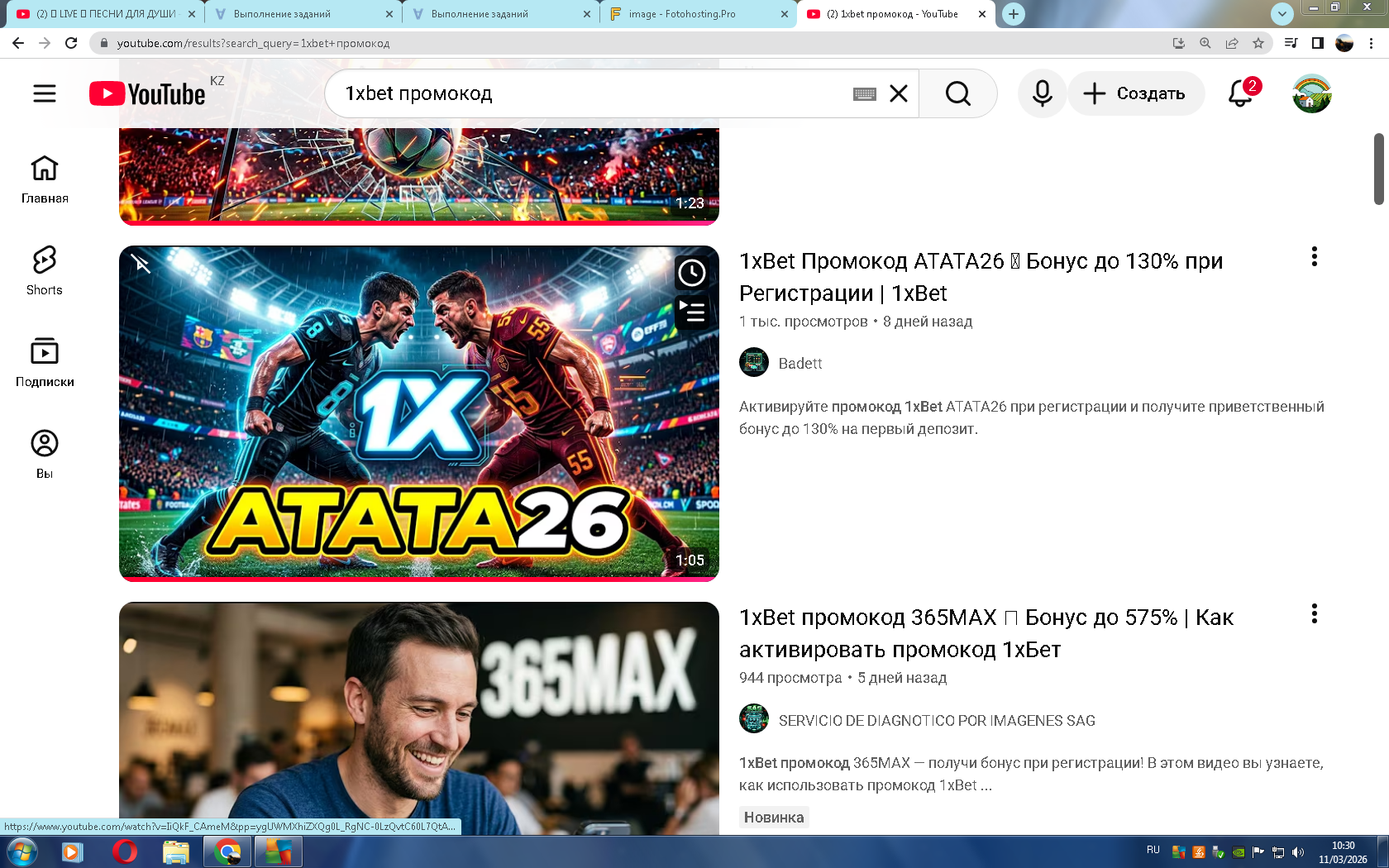Open the volume speaker in system tray
The height and width of the screenshot is (868, 1389).
tap(1298, 851)
